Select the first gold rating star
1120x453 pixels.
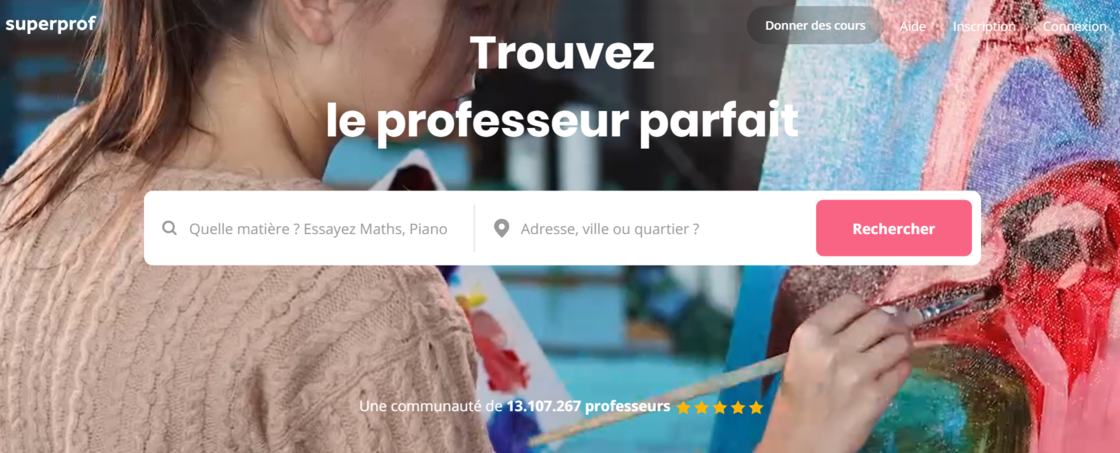(x=684, y=407)
